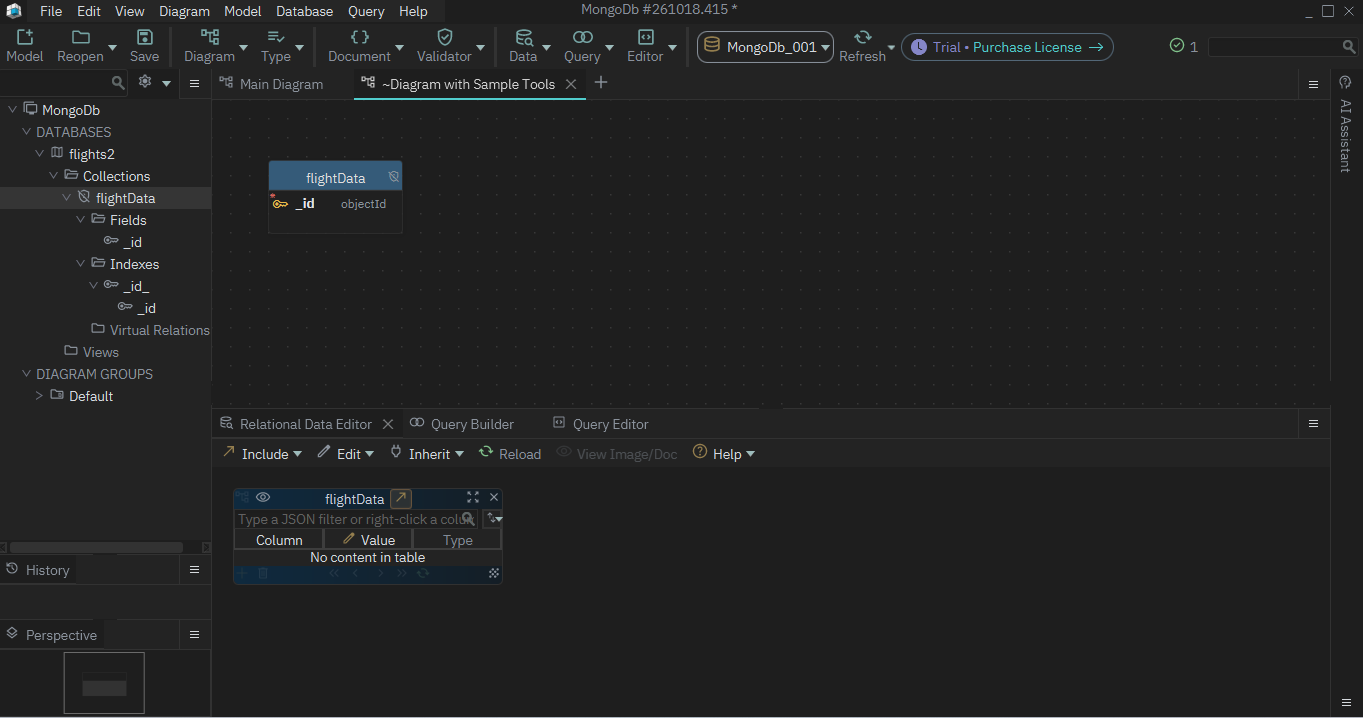The width and height of the screenshot is (1363, 718).
Task: Open the Edit button in data editor
Action: click(x=345, y=453)
